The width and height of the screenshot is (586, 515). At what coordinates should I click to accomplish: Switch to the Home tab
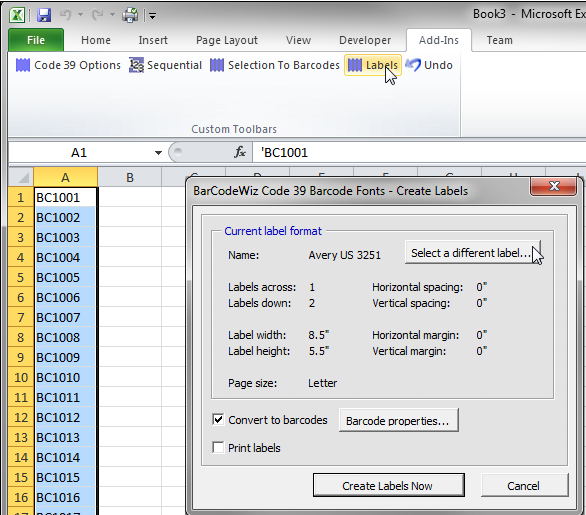96,40
